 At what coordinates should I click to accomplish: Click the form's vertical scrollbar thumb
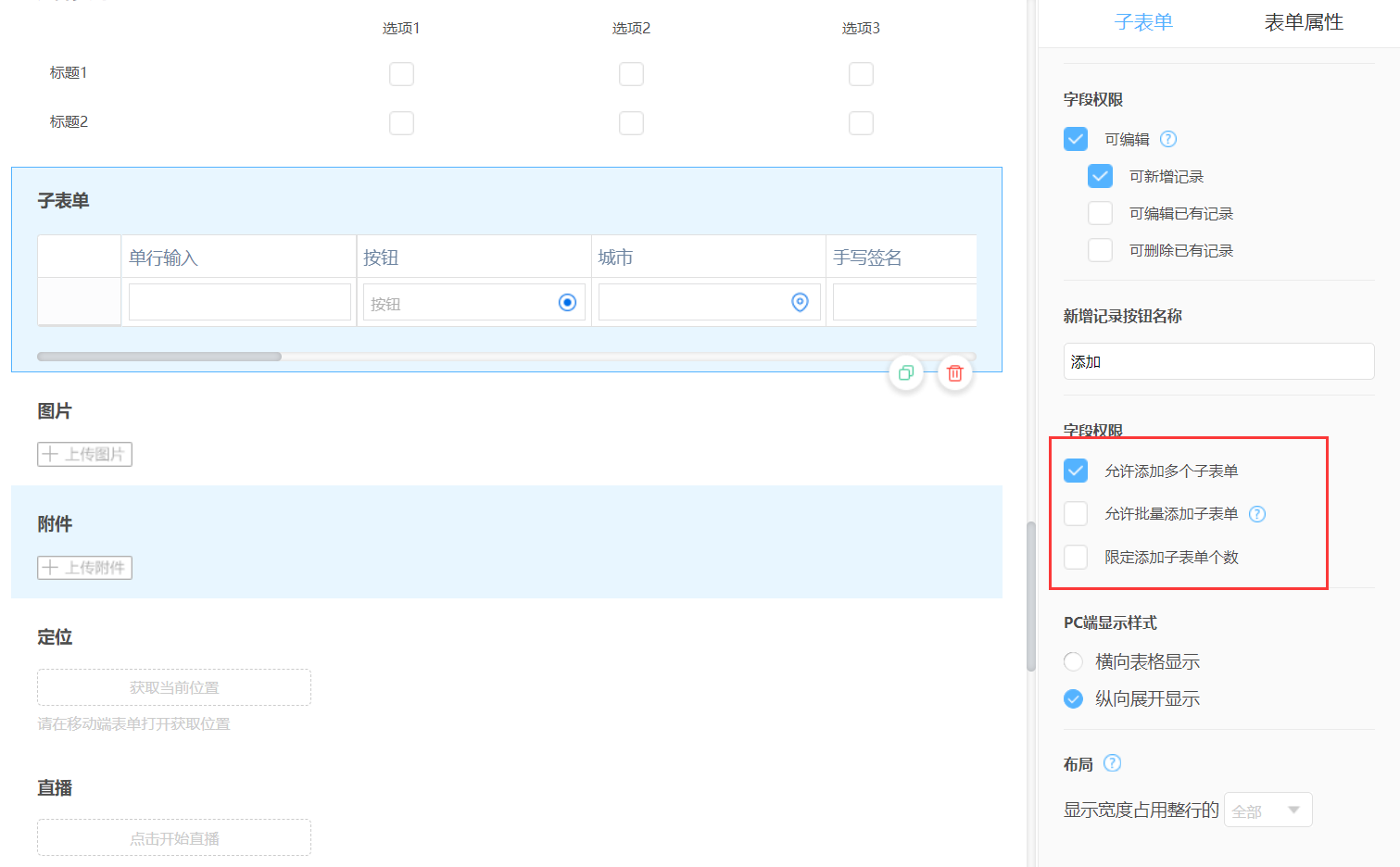click(x=1030, y=597)
